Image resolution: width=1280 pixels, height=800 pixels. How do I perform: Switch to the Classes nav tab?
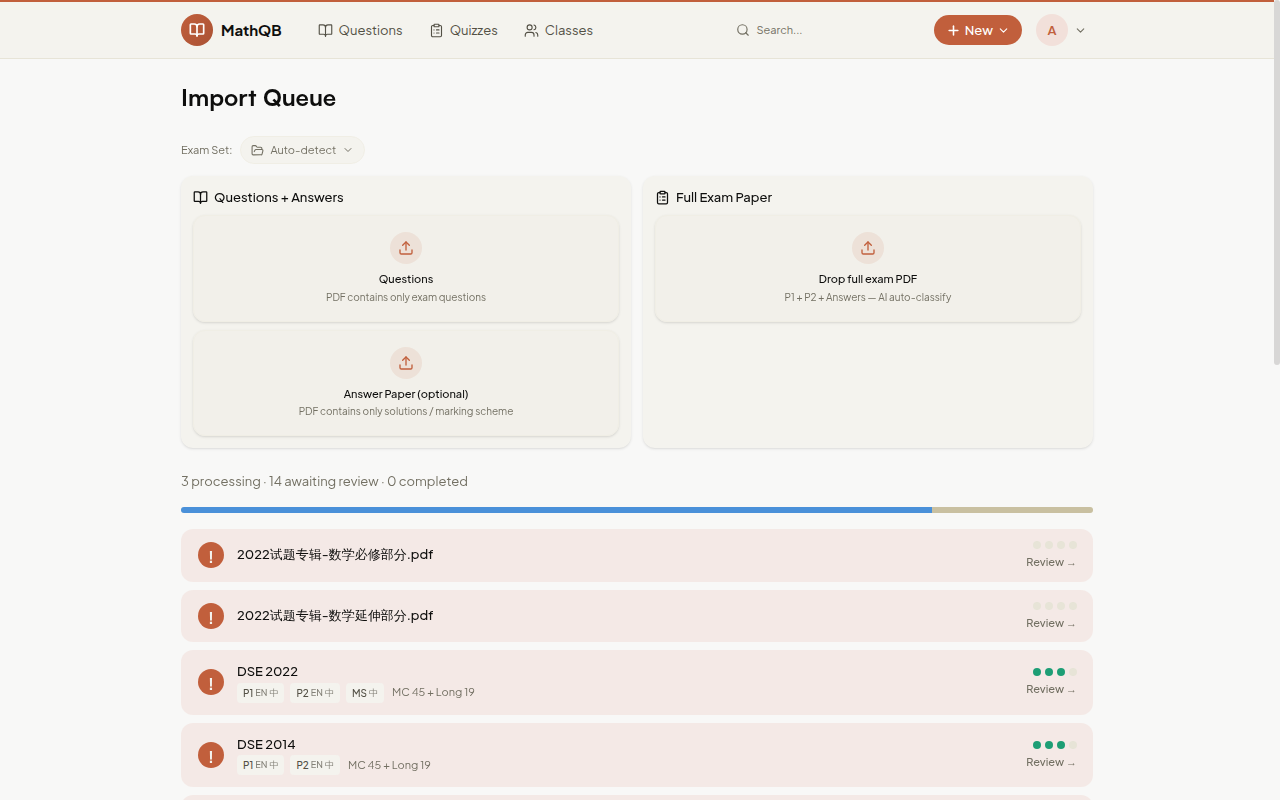(558, 30)
